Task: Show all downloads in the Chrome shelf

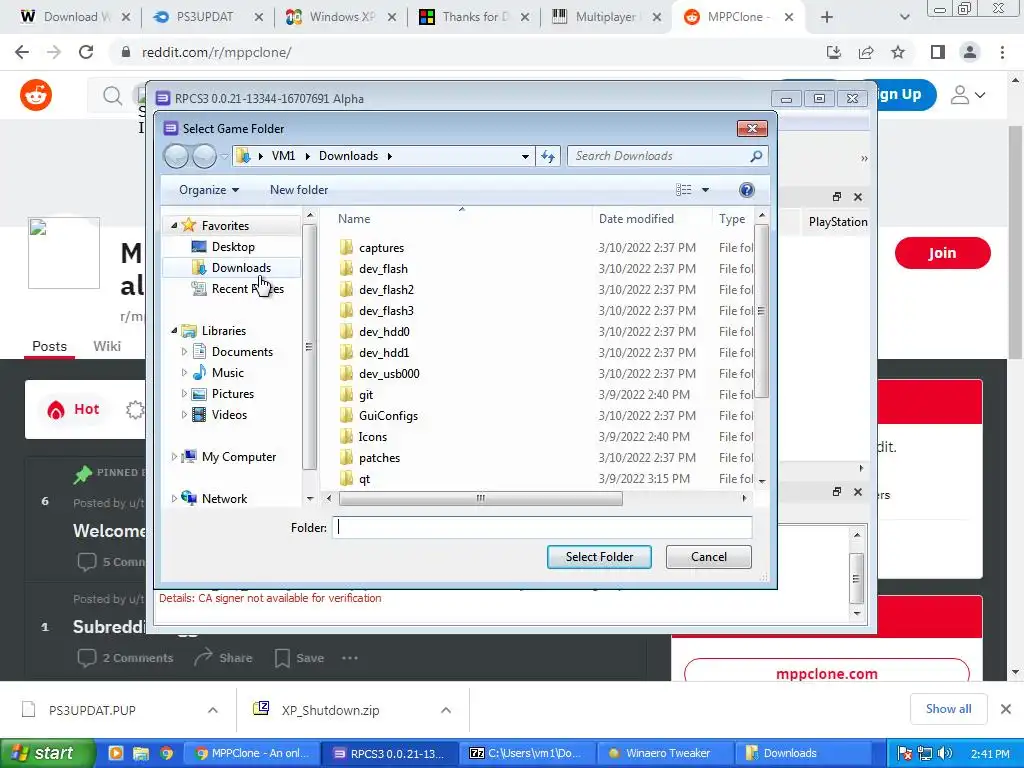Action: 948,709
